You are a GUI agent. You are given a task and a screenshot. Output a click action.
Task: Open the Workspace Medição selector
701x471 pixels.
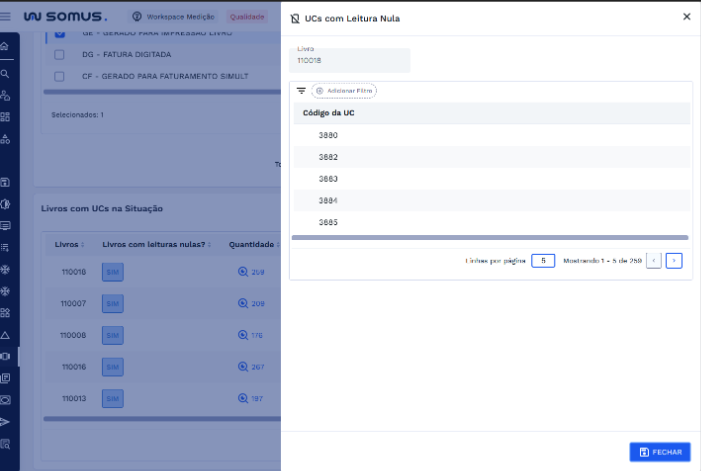tap(173, 17)
